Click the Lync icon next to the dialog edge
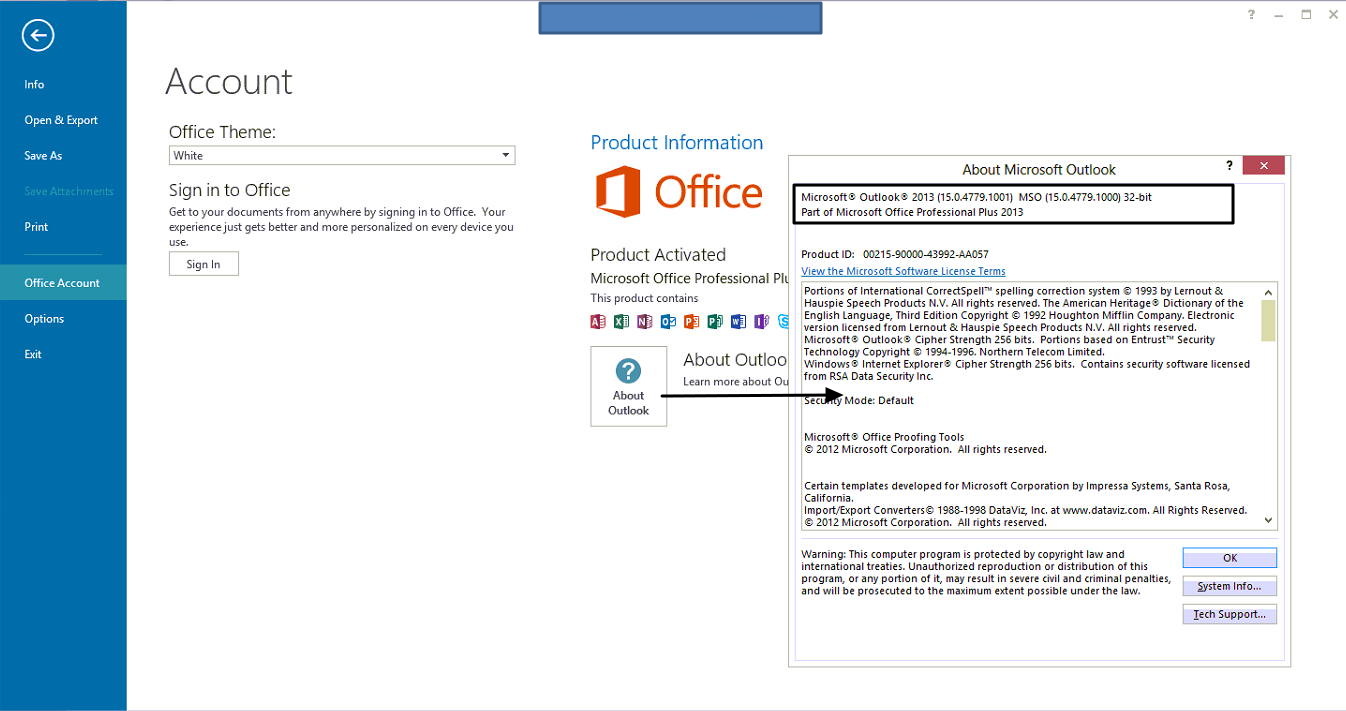Screen dimensions: 1346x711 pos(785,321)
